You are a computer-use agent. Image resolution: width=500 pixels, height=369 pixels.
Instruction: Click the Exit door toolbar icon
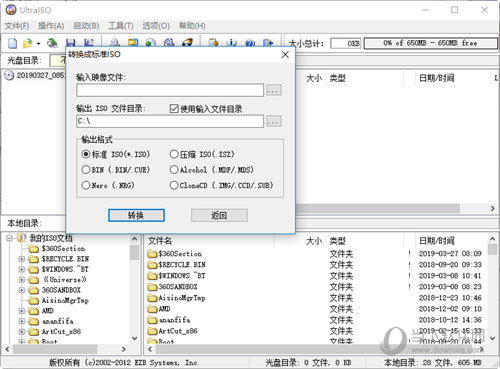click(268, 43)
